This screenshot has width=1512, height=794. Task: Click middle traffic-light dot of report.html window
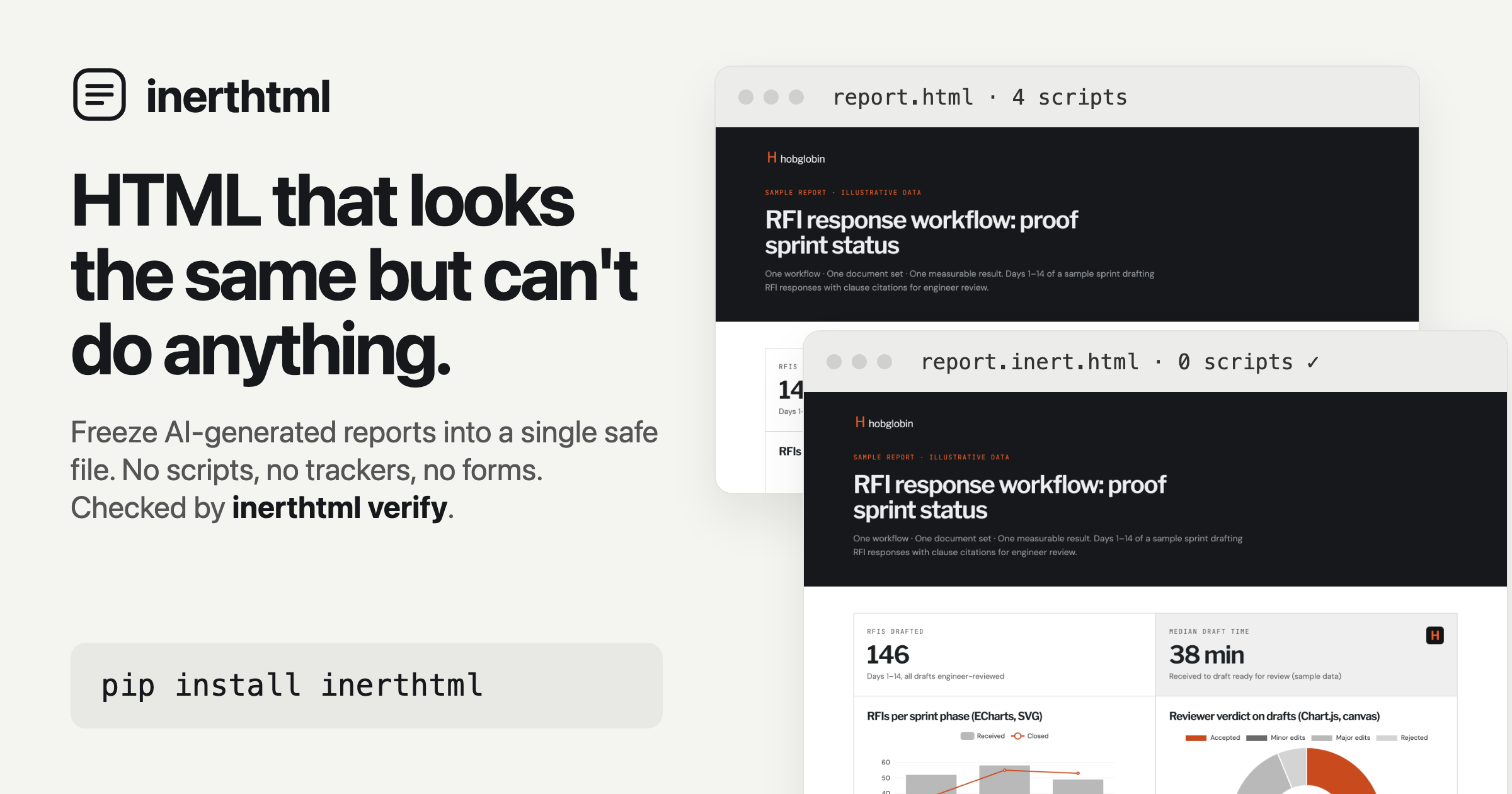771,96
